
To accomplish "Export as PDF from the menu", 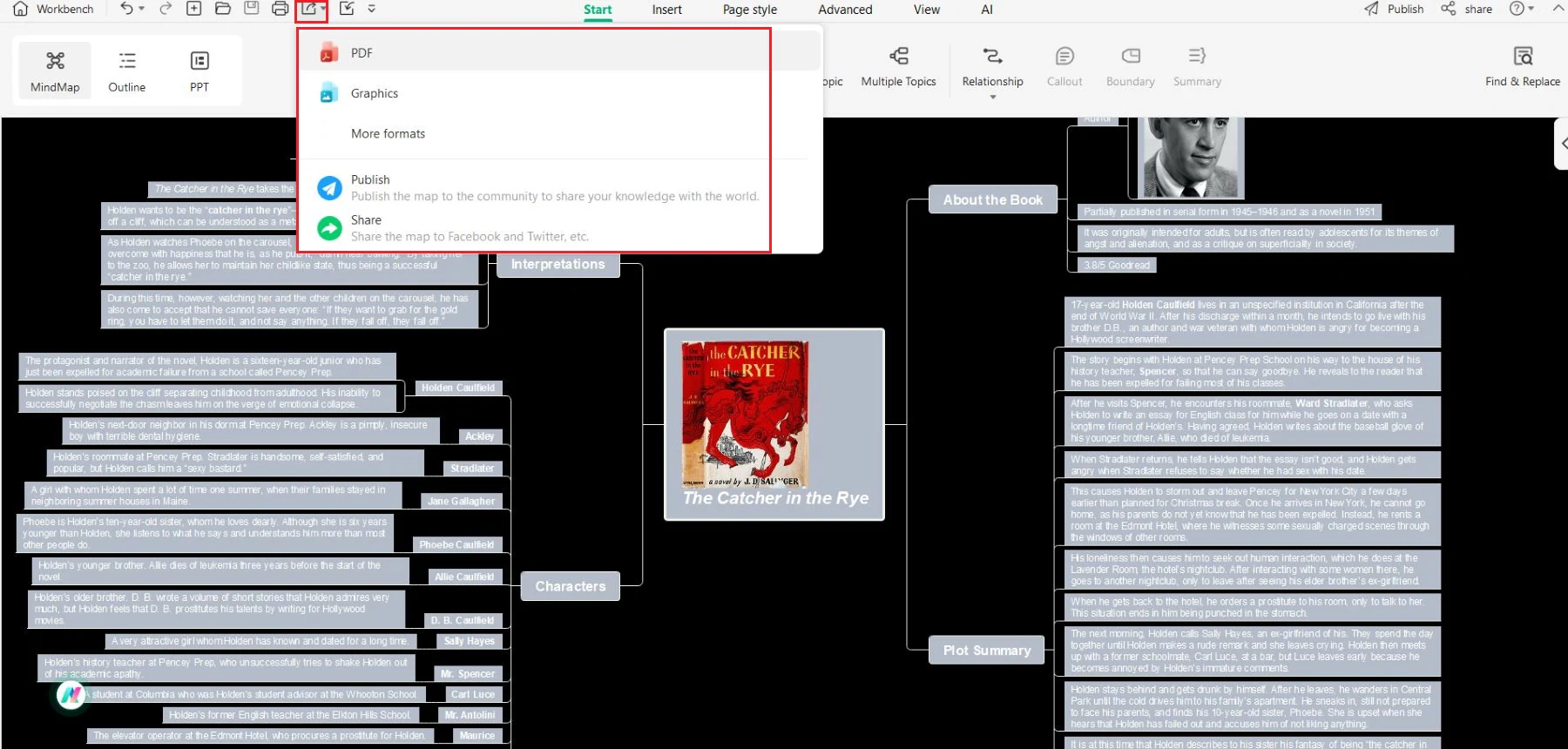I will pos(558,52).
